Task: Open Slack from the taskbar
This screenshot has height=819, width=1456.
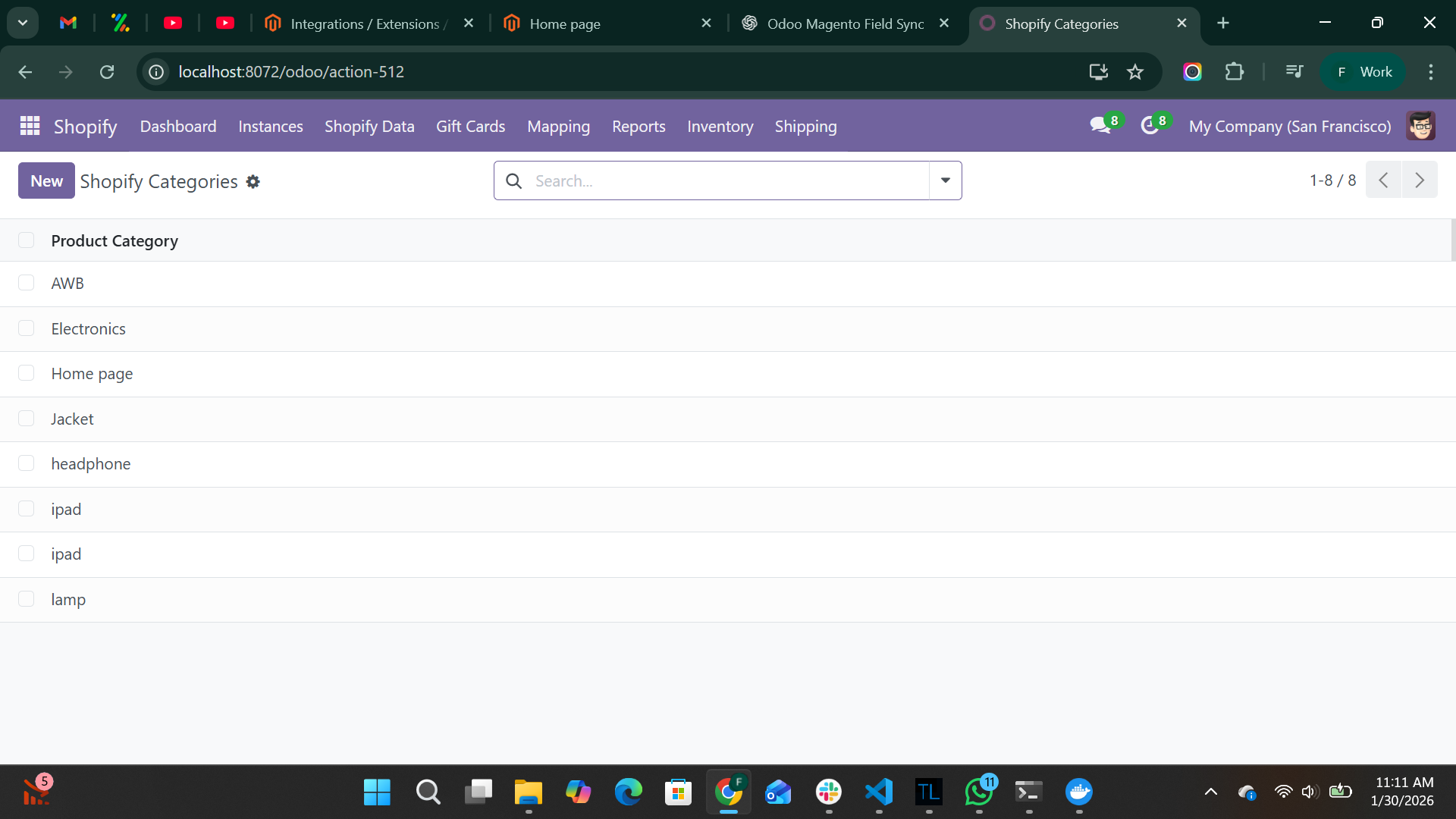Action: 829,792
